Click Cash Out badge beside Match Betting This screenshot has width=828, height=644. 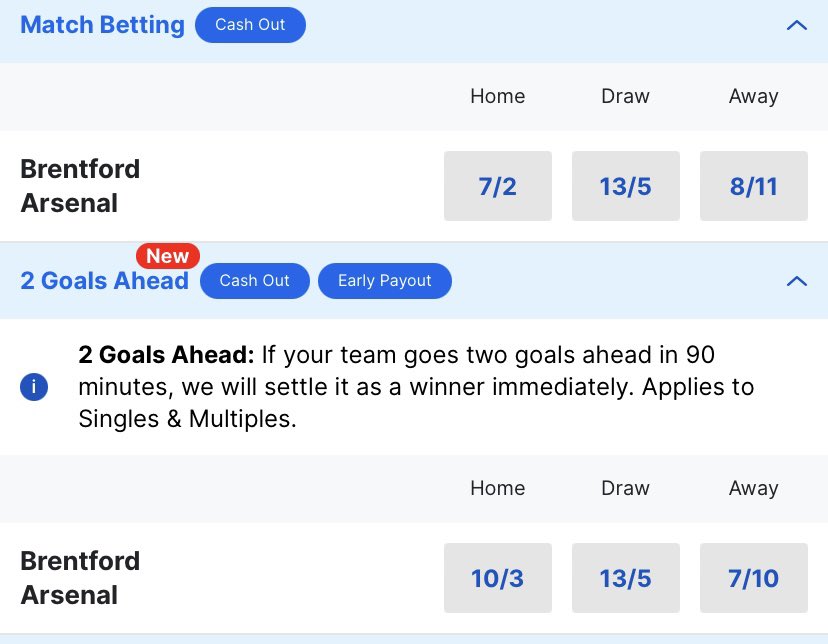pos(250,25)
